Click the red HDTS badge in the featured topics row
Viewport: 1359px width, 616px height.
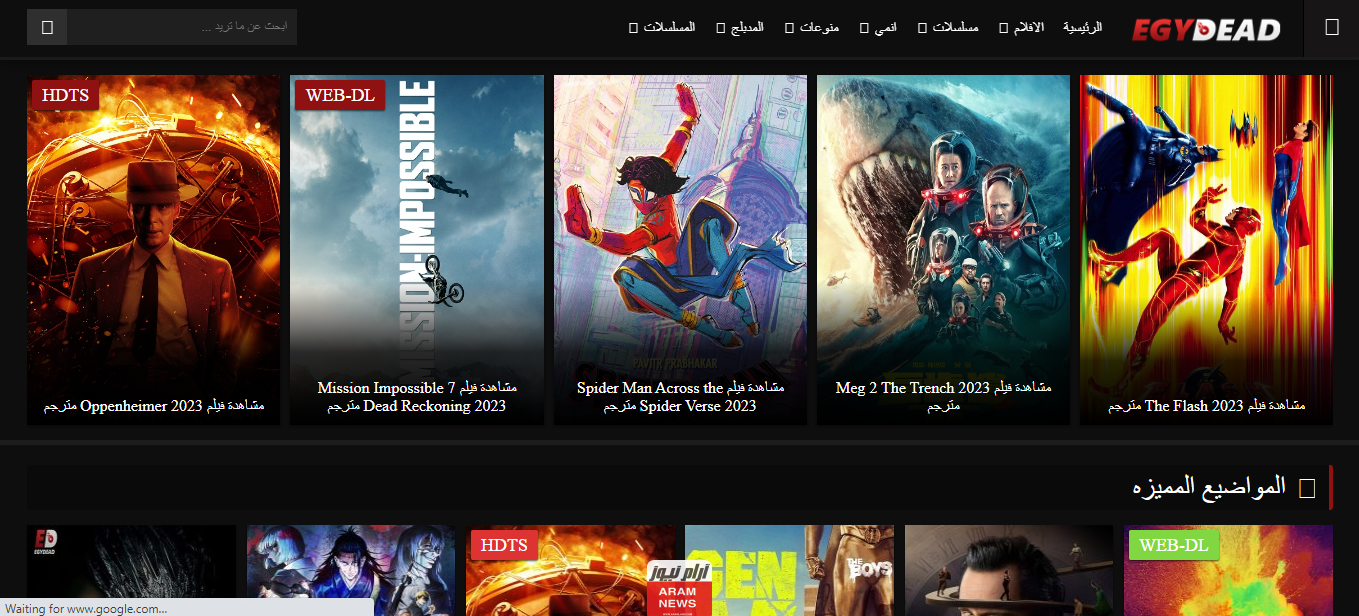(x=504, y=545)
